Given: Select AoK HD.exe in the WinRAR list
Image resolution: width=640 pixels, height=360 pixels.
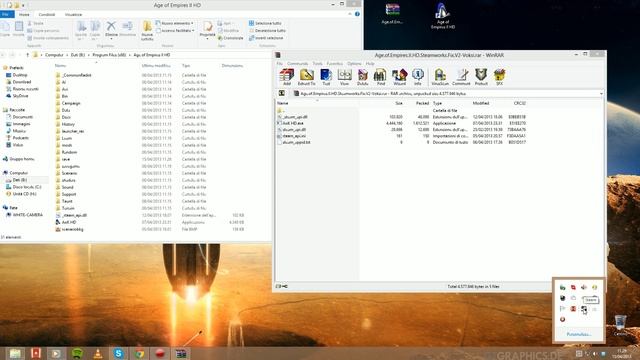Looking at the screenshot, I should (x=293, y=123).
